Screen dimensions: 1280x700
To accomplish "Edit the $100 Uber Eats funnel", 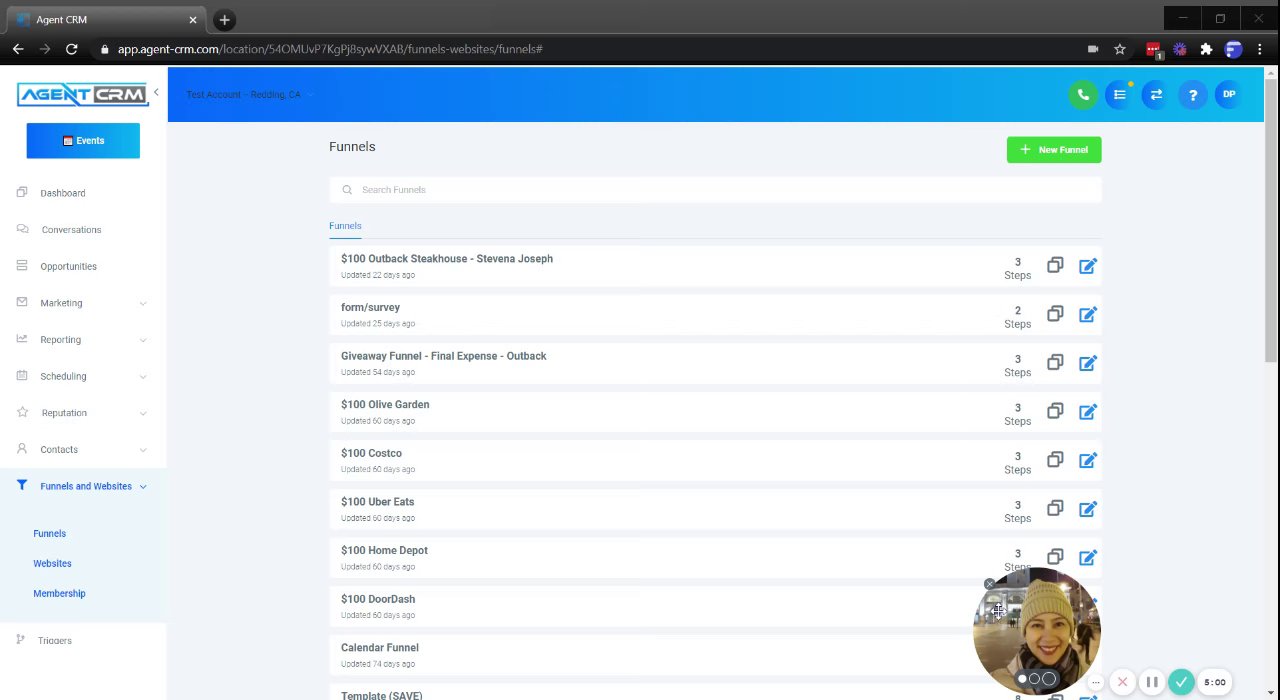I will (1088, 509).
